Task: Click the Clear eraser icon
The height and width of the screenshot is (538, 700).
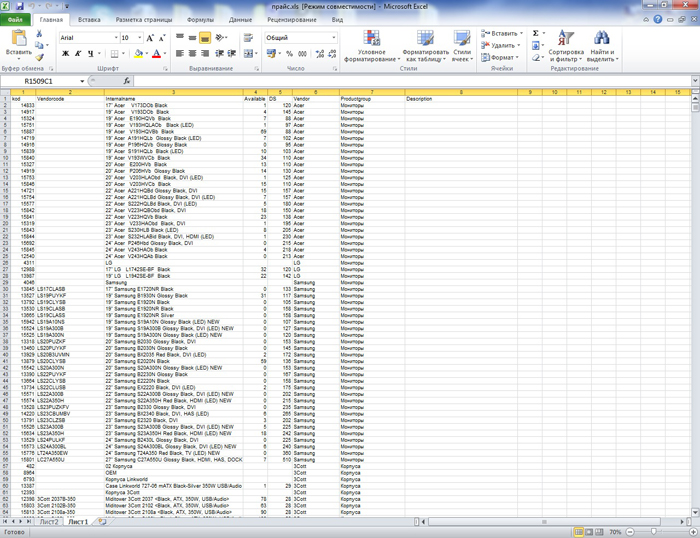Action: [536, 58]
